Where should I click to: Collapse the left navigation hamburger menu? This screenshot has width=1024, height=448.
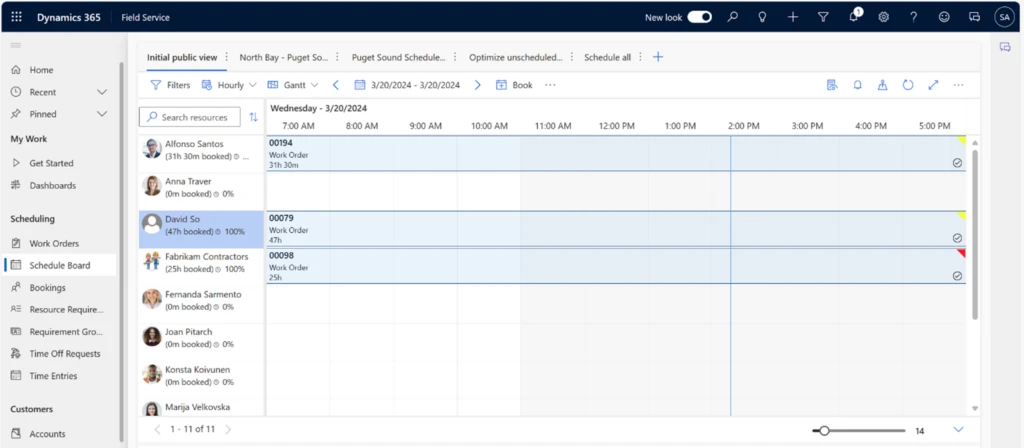point(16,46)
